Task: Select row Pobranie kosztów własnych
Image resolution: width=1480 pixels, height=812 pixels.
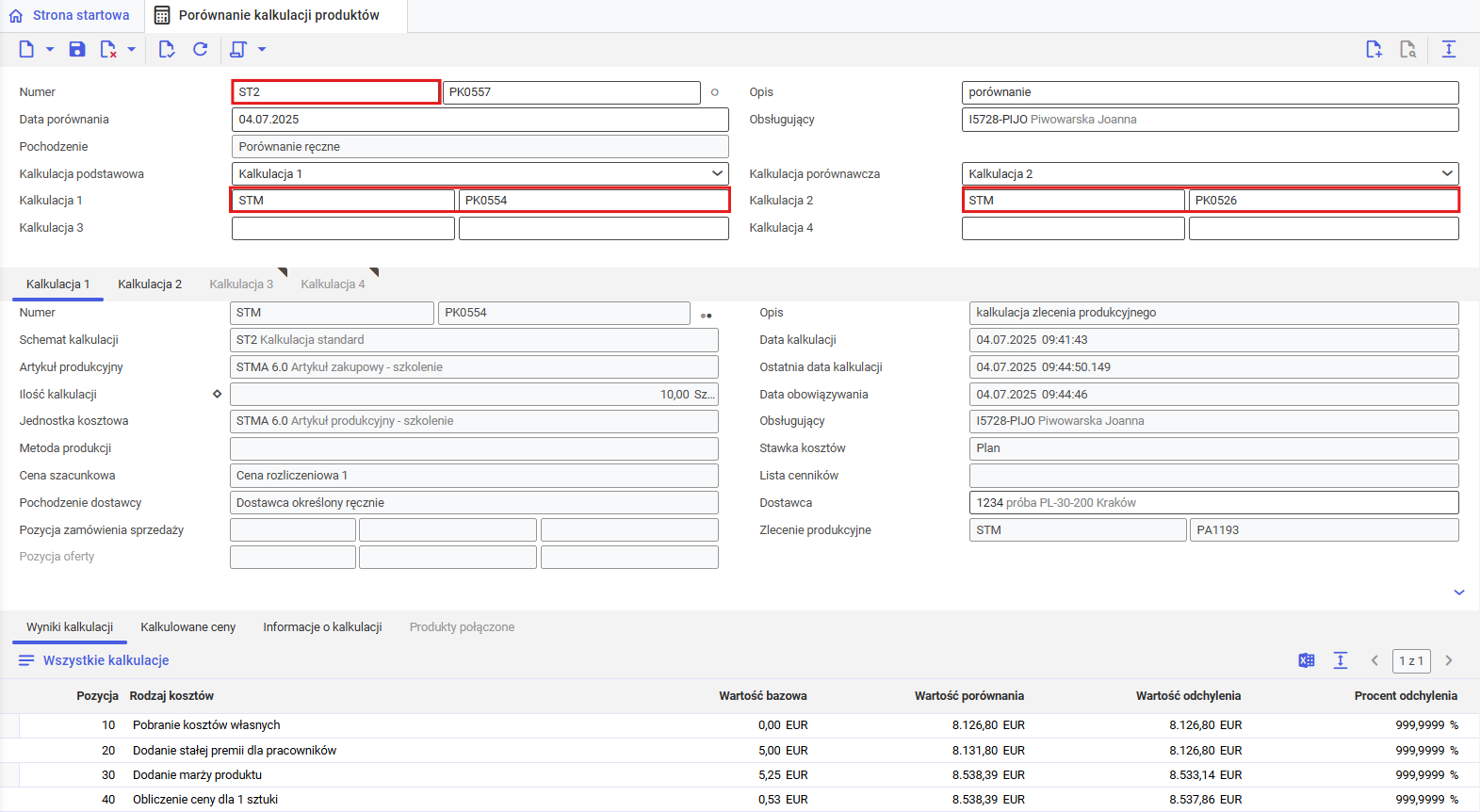Action: pos(740,725)
